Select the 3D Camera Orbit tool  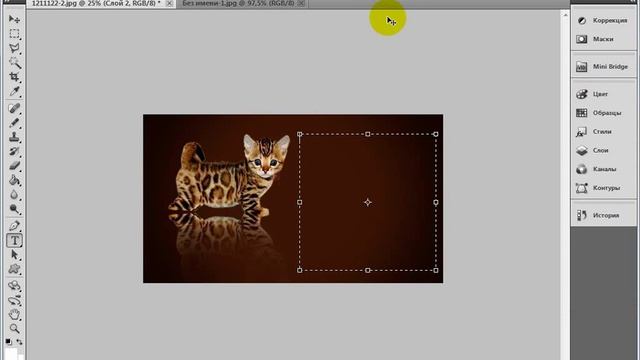(x=14, y=301)
